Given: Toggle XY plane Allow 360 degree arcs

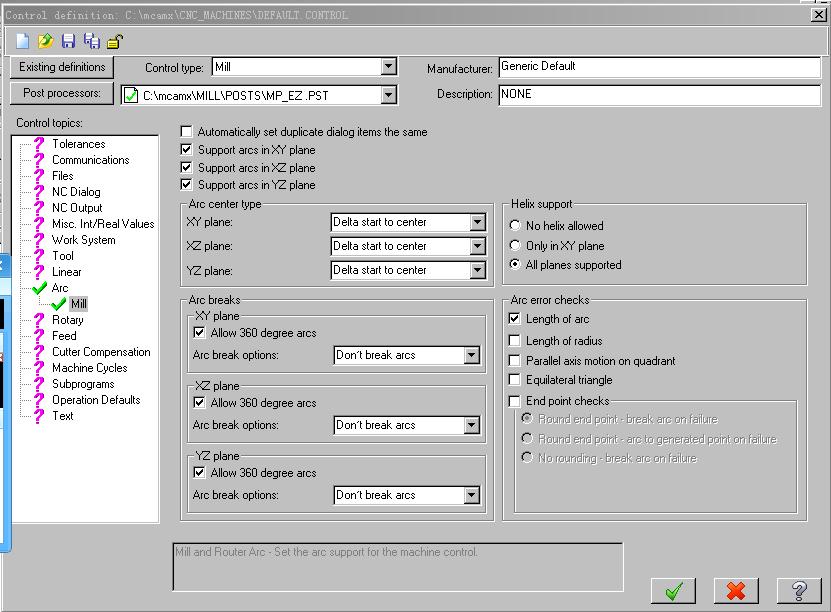Looking at the screenshot, I should click(x=199, y=333).
